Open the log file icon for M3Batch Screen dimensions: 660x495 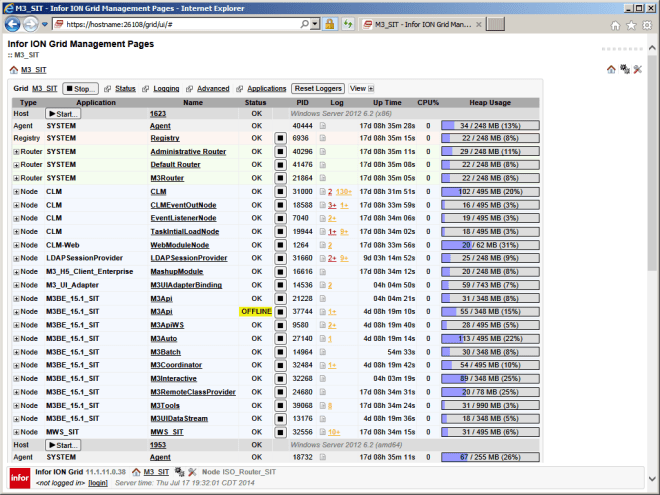pyautogui.click(x=322, y=353)
